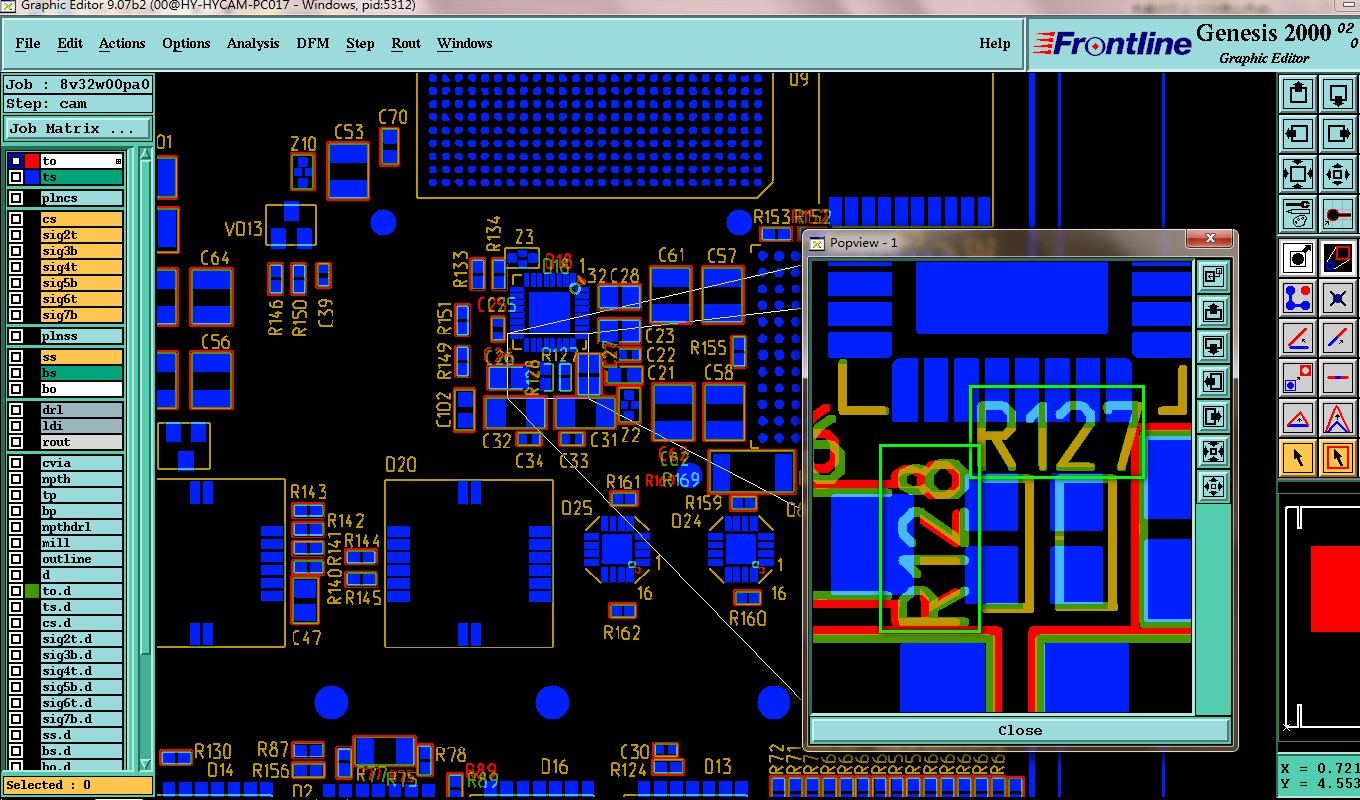Expand the Rout menu
Viewport: 1360px width, 800px height.
point(406,43)
